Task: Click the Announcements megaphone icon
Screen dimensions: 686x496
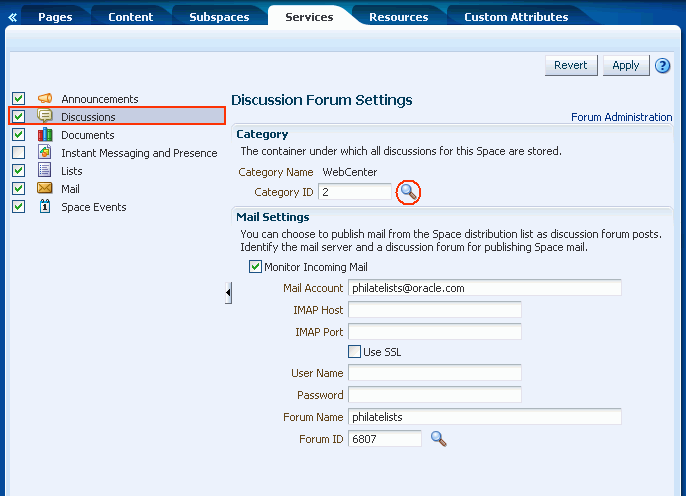Action: [44, 99]
